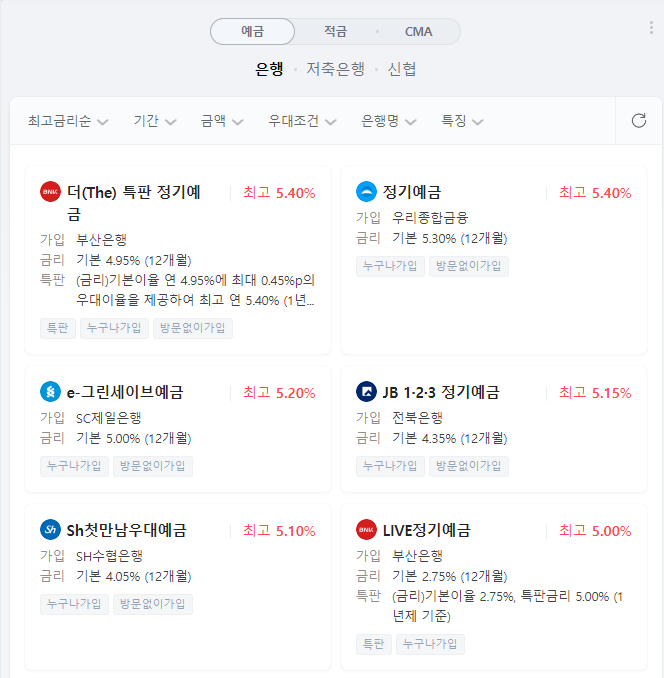Click 특판 description text on LIVE정기예금
This screenshot has height=678, width=664.
[x=508, y=606]
